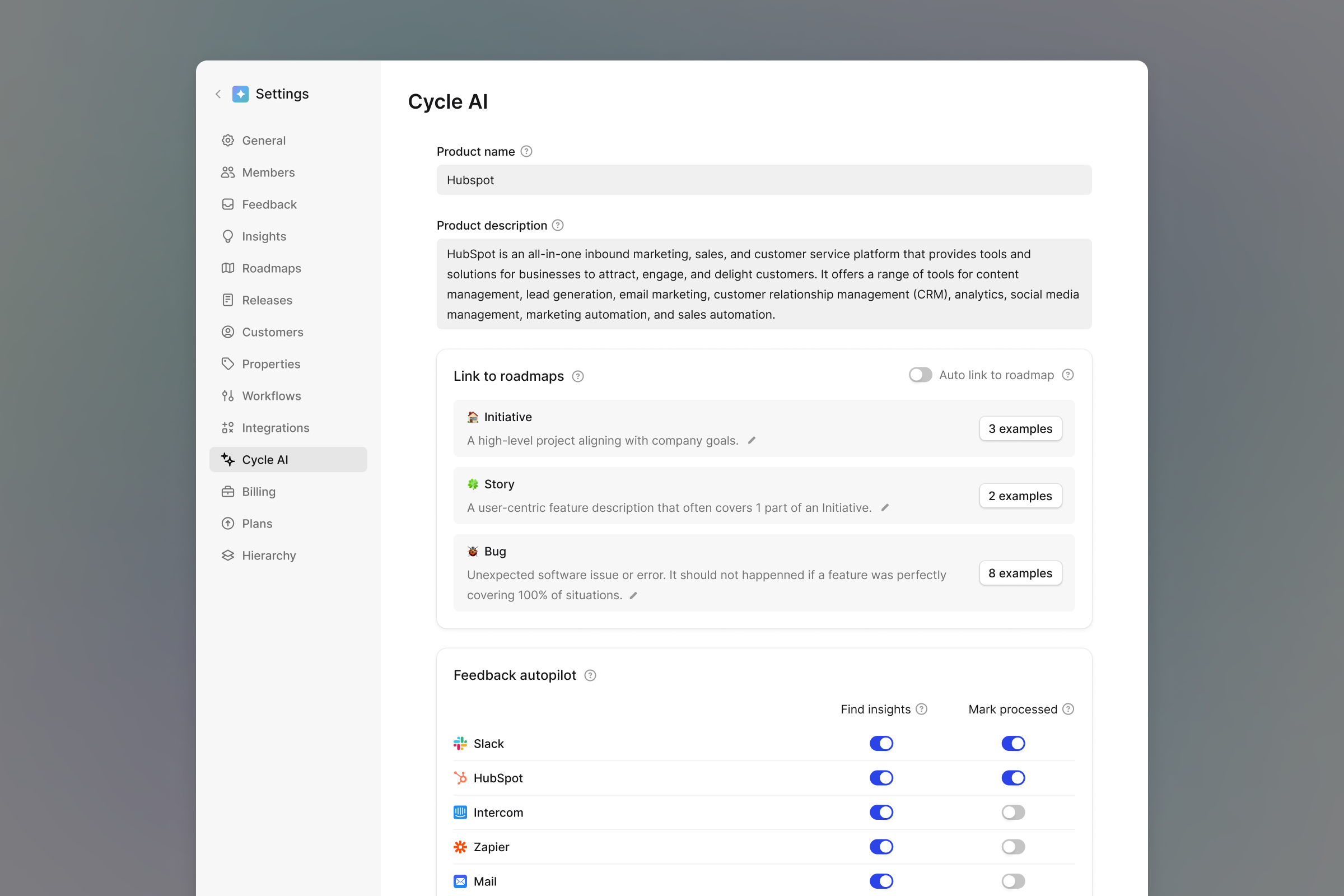
Task: Open Releases settings
Action: point(288,300)
